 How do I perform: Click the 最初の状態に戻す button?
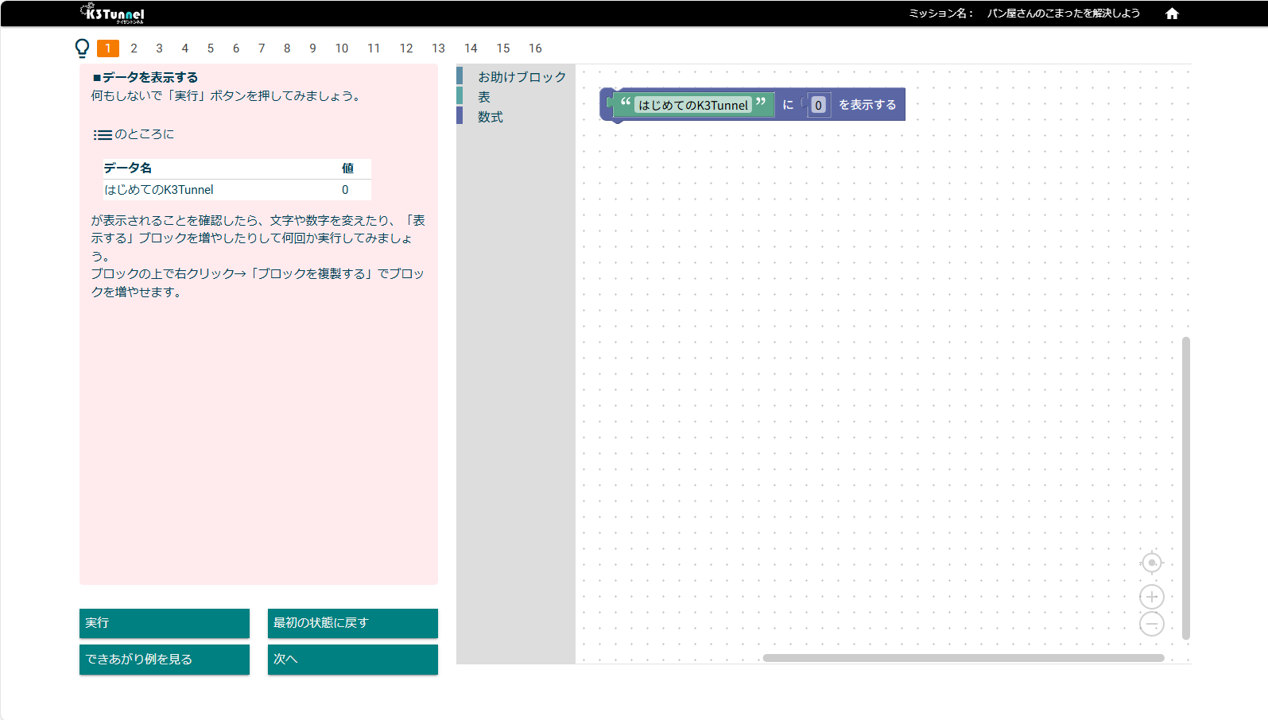(352, 623)
